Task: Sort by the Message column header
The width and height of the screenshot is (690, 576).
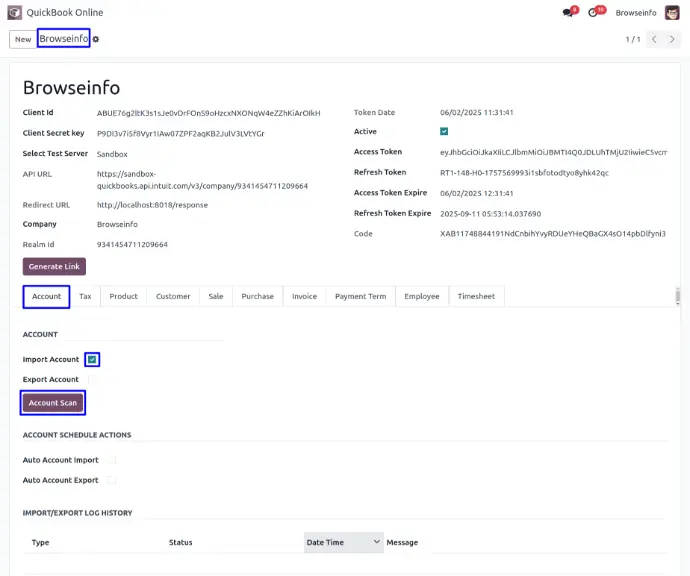Action: point(402,542)
